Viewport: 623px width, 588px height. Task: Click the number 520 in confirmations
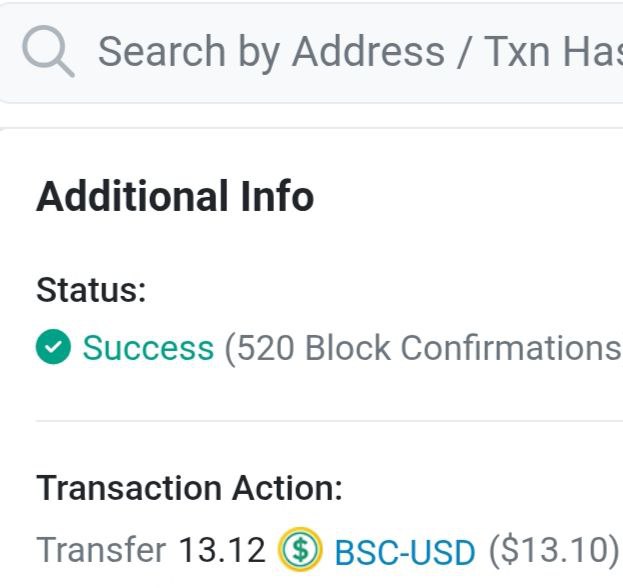265,348
